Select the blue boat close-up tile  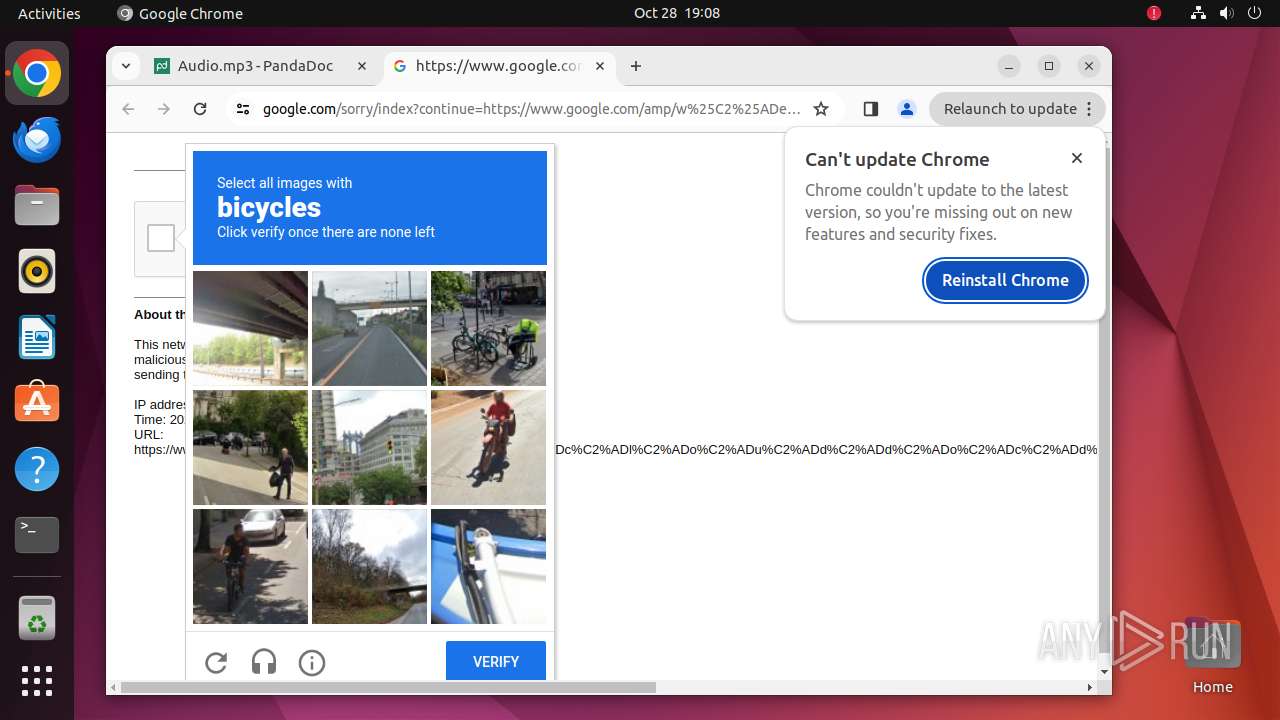(488, 566)
